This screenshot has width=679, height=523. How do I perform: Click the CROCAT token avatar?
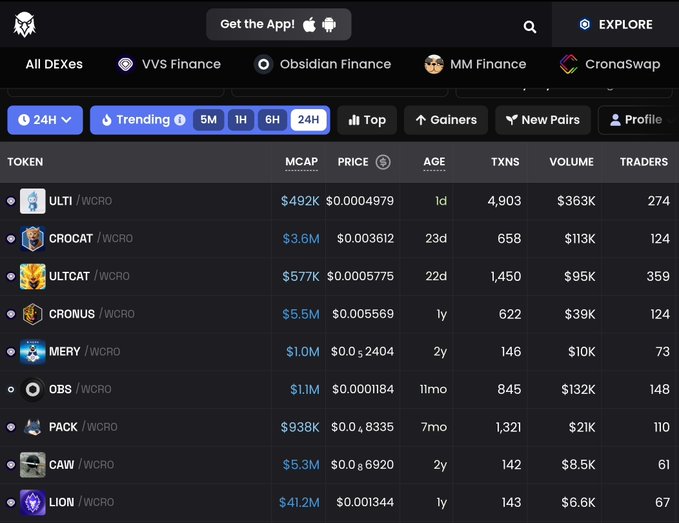click(x=32, y=239)
